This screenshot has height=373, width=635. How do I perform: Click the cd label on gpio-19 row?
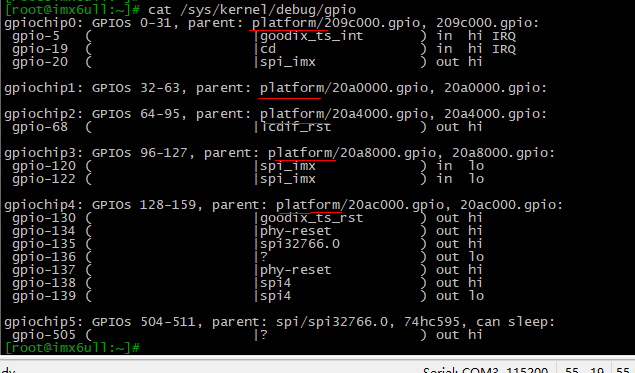coord(268,49)
